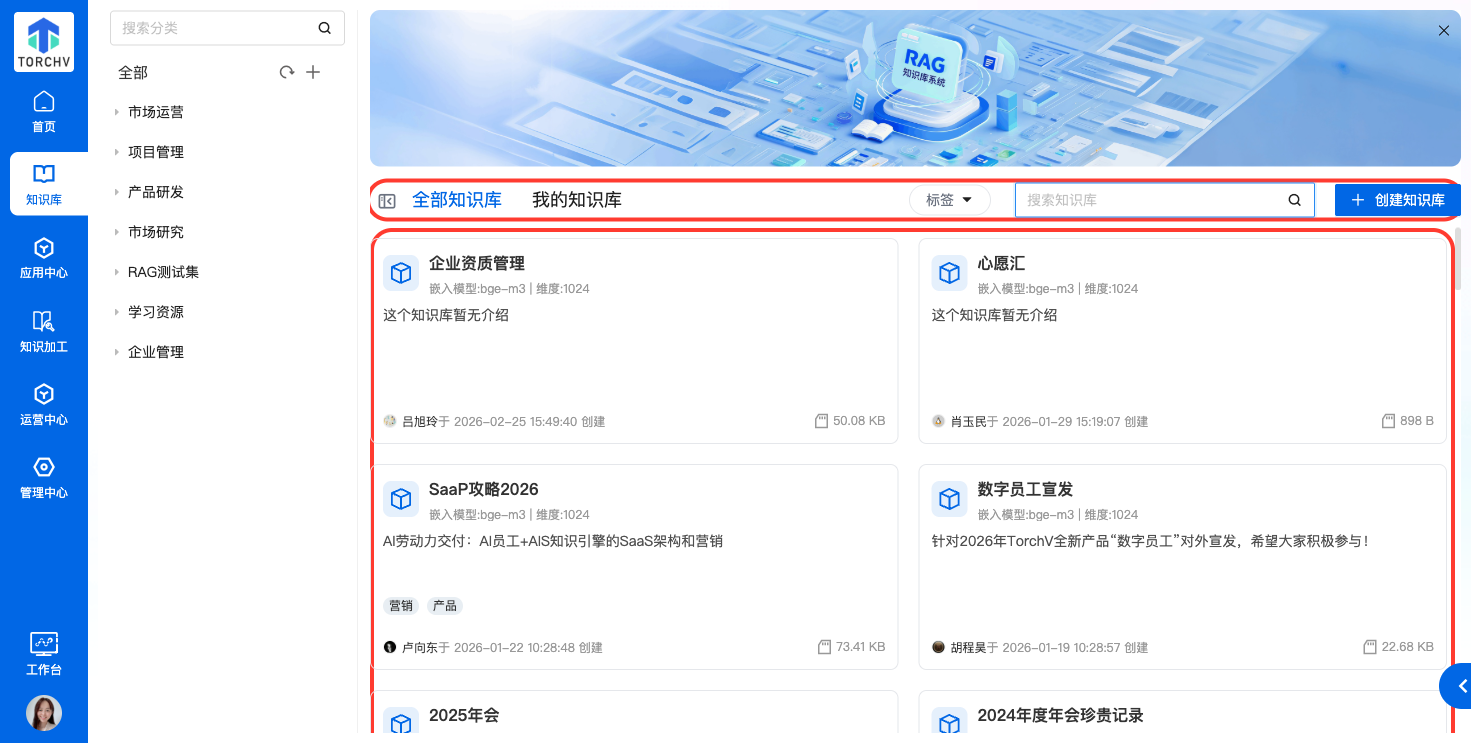Click the 搜索分类 input field
1471x743 pixels.
[x=215, y=28]
